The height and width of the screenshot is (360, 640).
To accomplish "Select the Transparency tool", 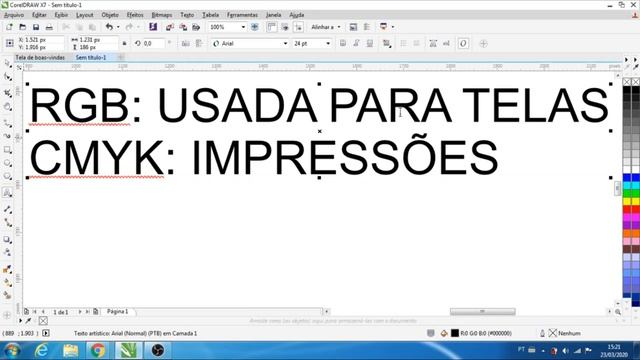I will (8, 253).
